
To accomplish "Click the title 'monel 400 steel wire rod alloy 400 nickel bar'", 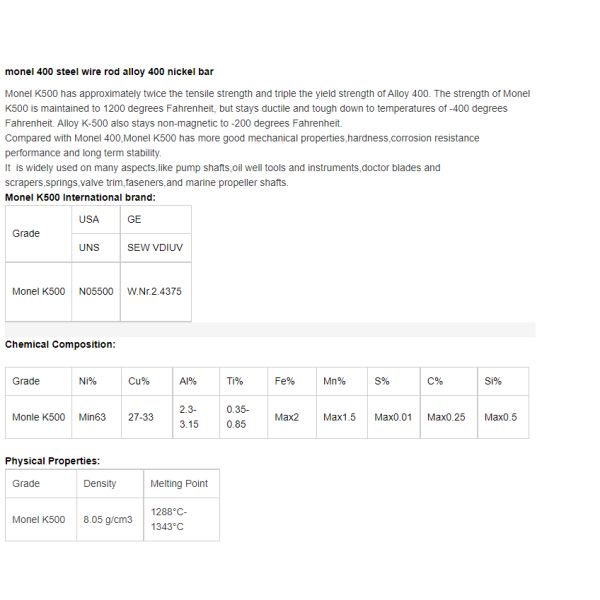I will click(109, 72).
